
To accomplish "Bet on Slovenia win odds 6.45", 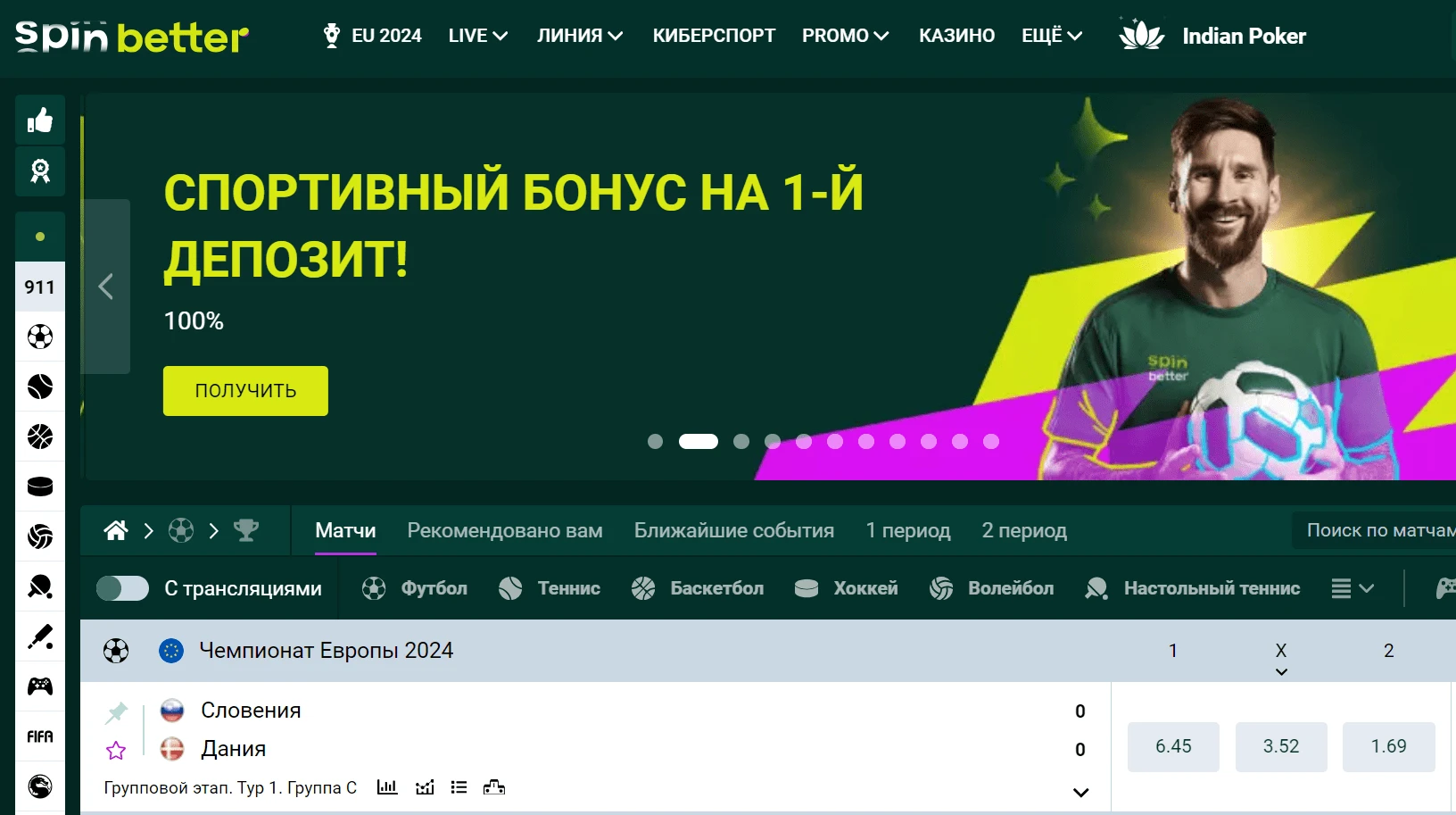I will click(x=1173, y=746).
